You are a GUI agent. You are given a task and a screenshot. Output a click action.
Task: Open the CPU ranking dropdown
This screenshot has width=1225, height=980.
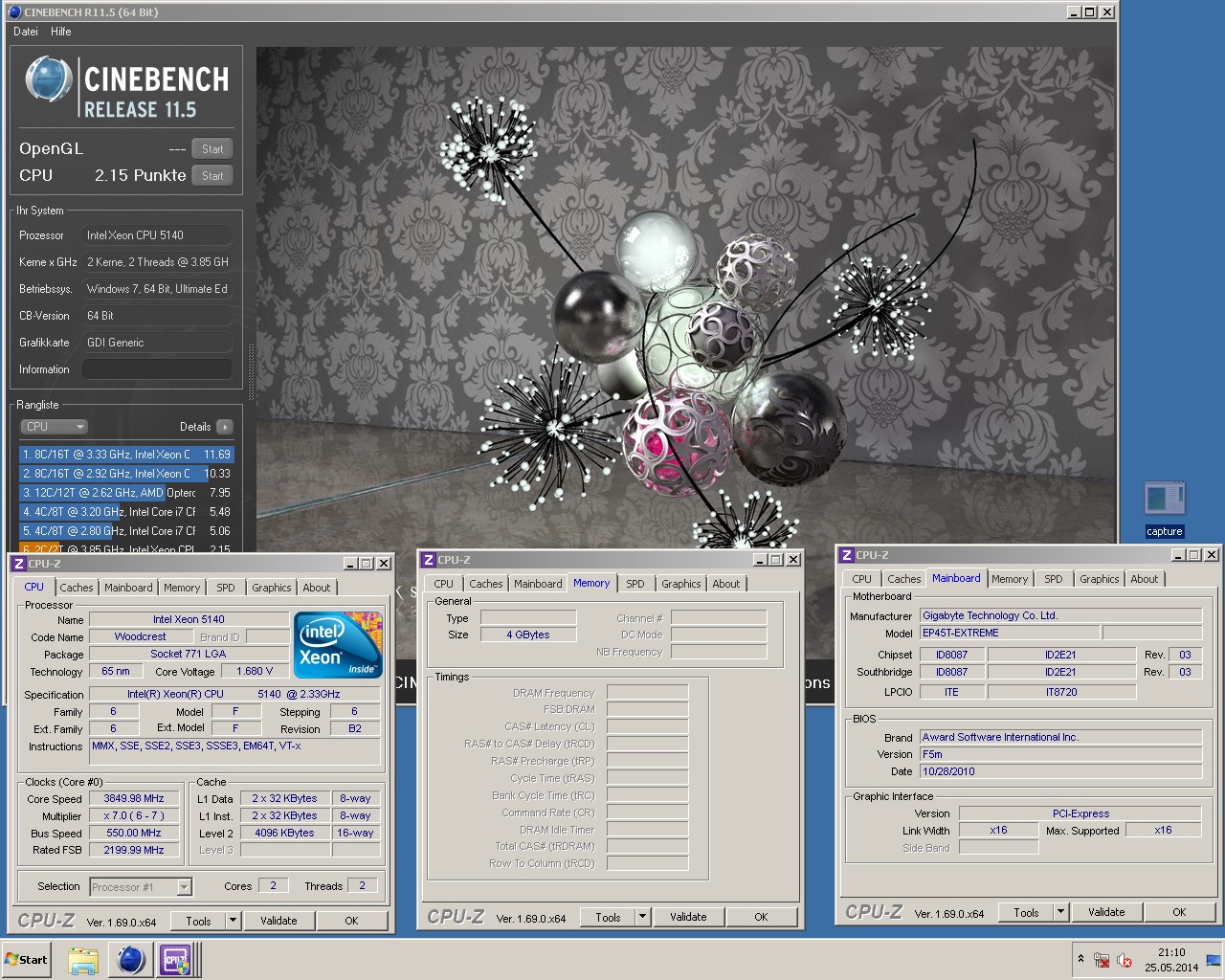point(54,426)
